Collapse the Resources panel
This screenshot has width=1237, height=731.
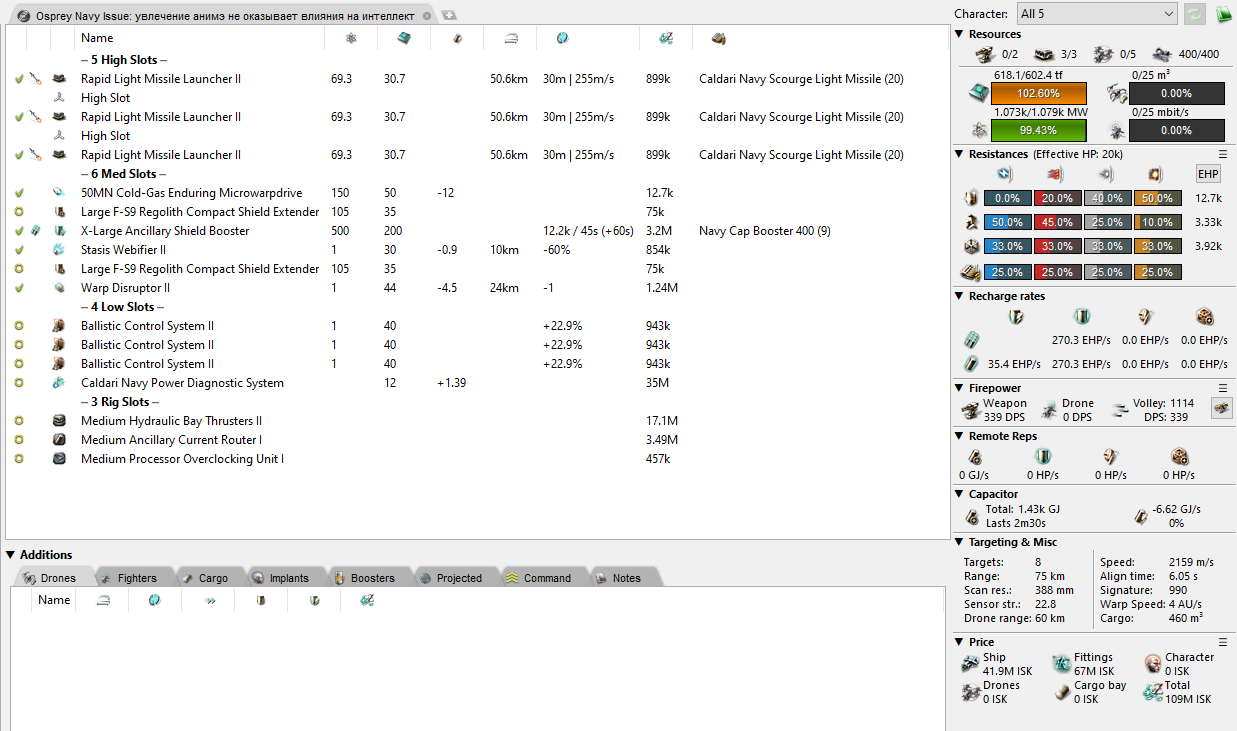[x=960, y=34]
